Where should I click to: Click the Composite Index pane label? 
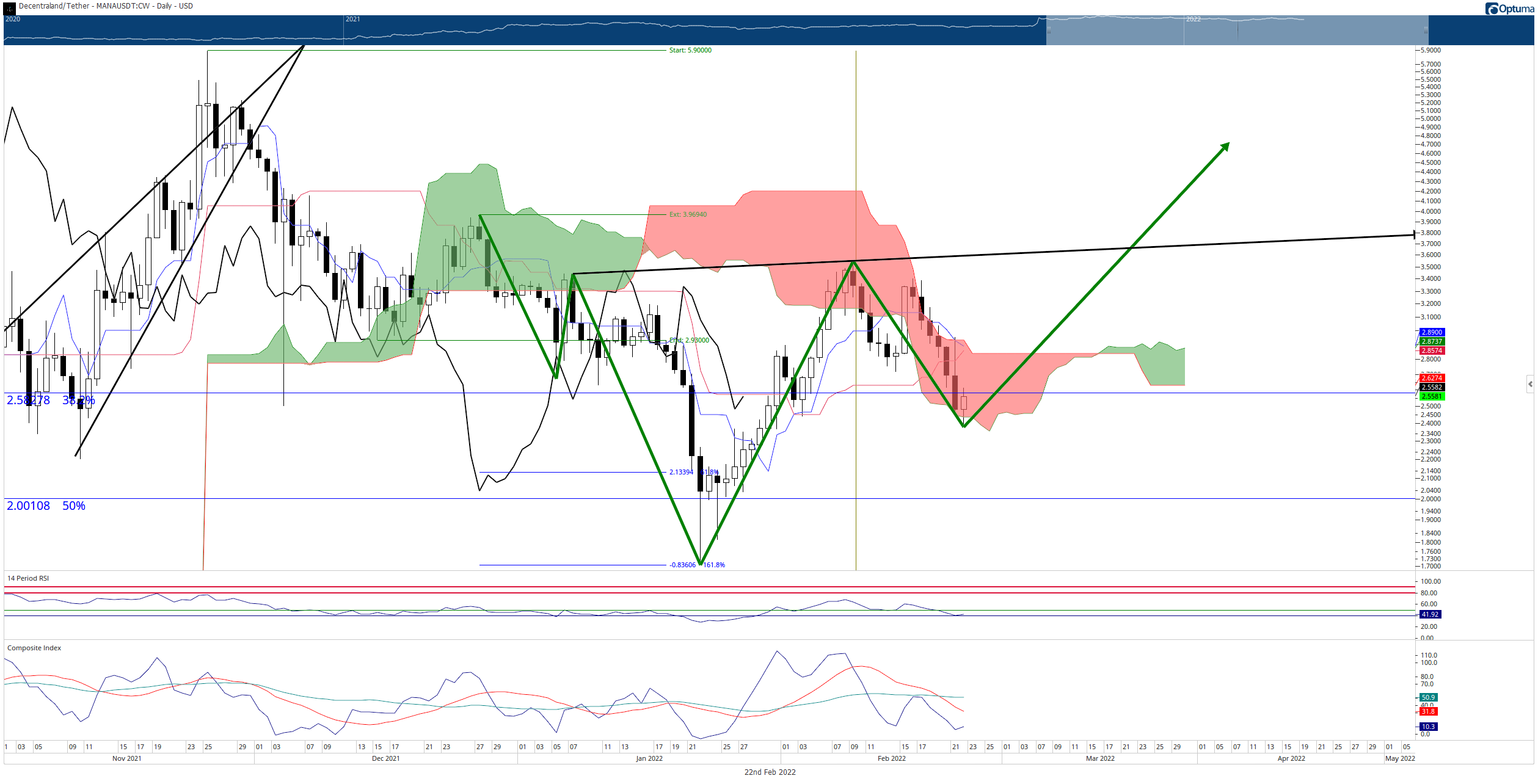[34, 648]
